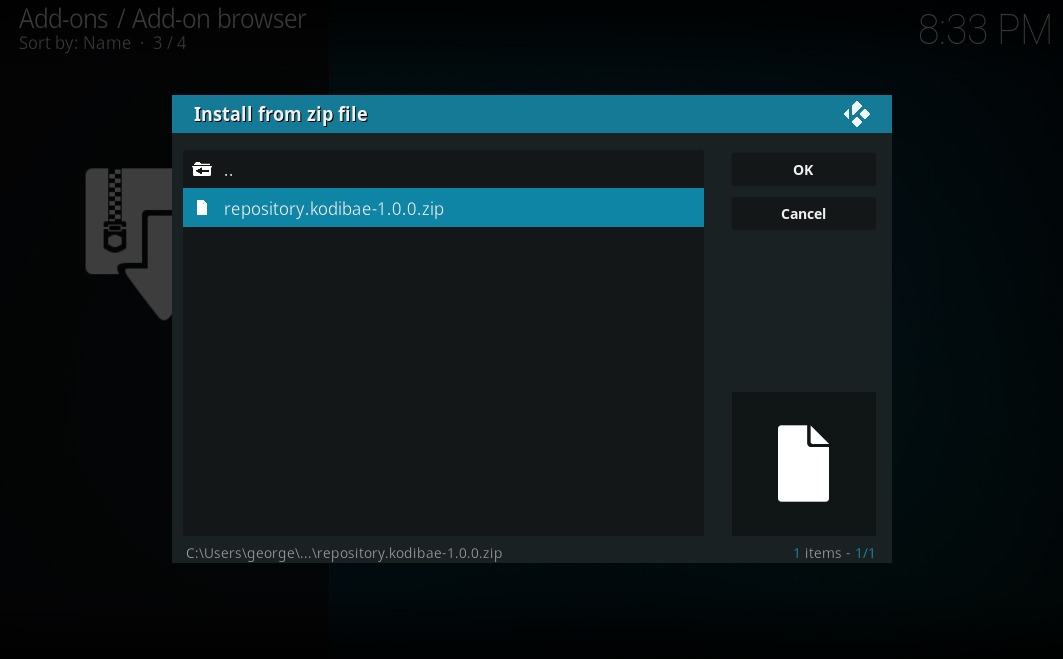Click the '1/1' page indicator

click(865, 553)
